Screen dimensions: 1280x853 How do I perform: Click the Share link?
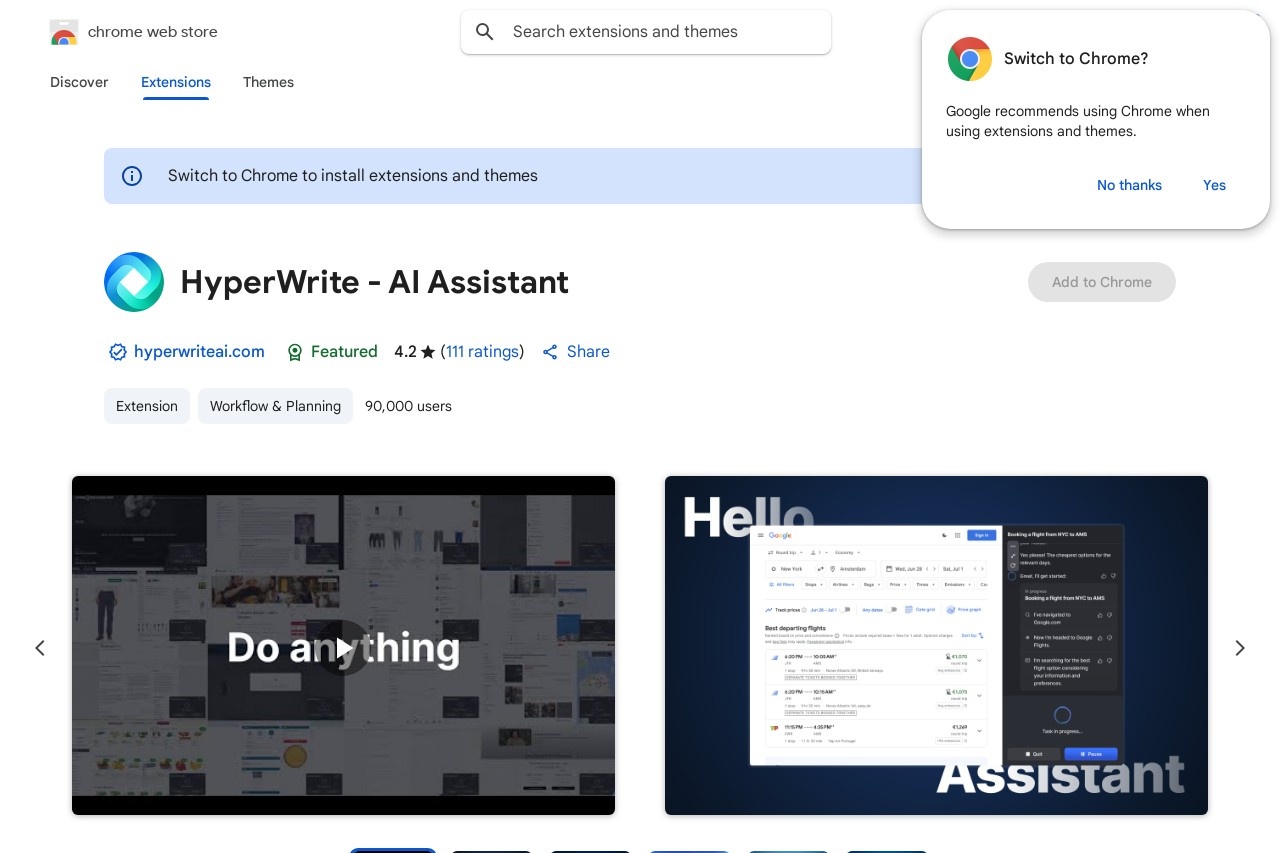click(x=576, y=351)
